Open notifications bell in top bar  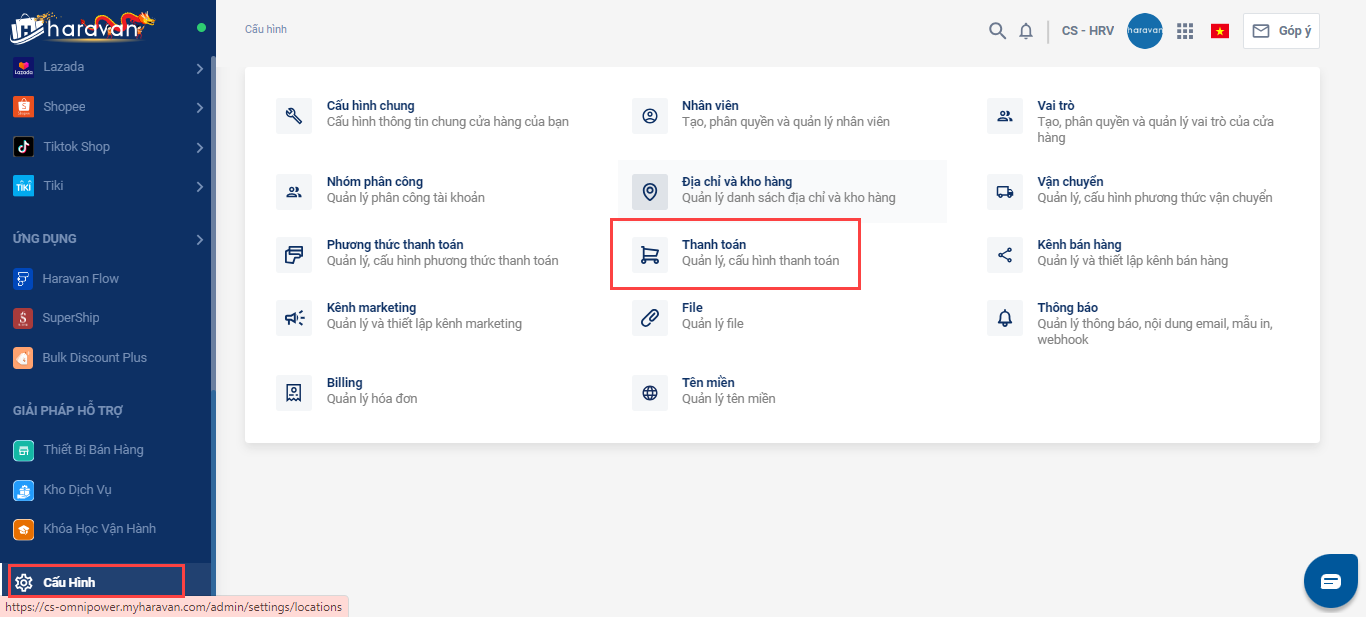[x=1026, y=31]
